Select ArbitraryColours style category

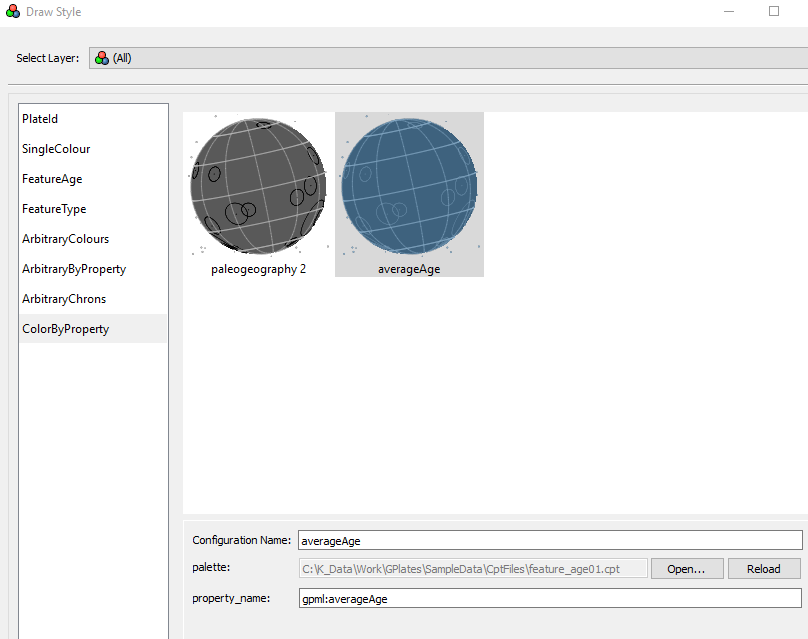pyautogui.click(x=93, y=239)
